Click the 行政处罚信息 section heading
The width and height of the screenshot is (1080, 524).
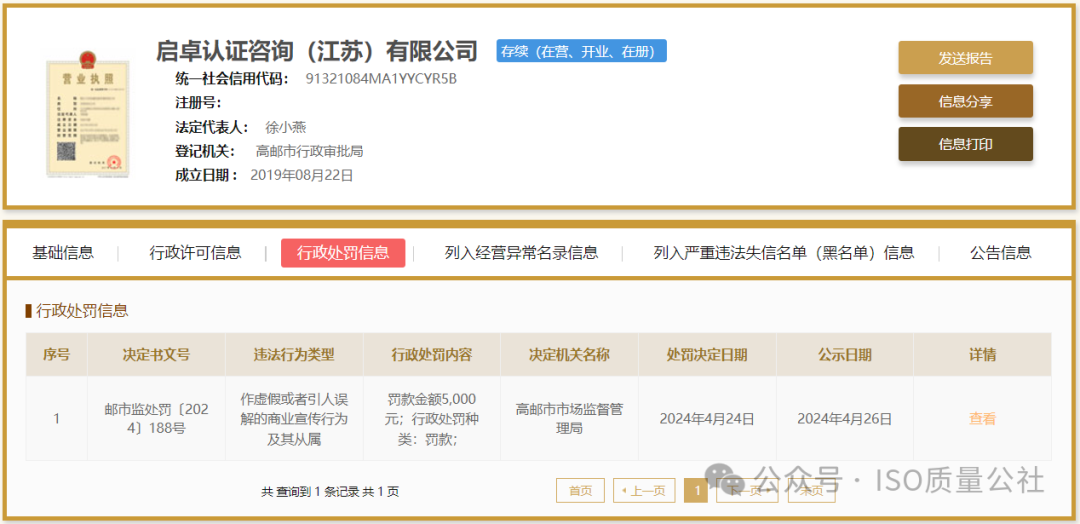coord(82,311)
